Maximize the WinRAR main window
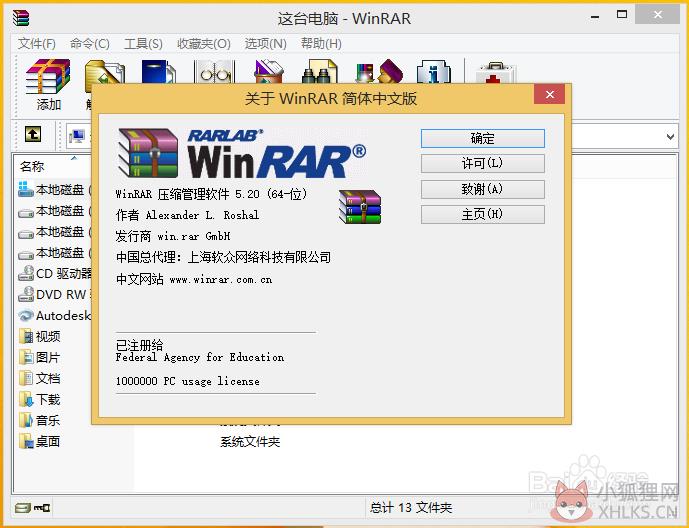 (622, 14)
